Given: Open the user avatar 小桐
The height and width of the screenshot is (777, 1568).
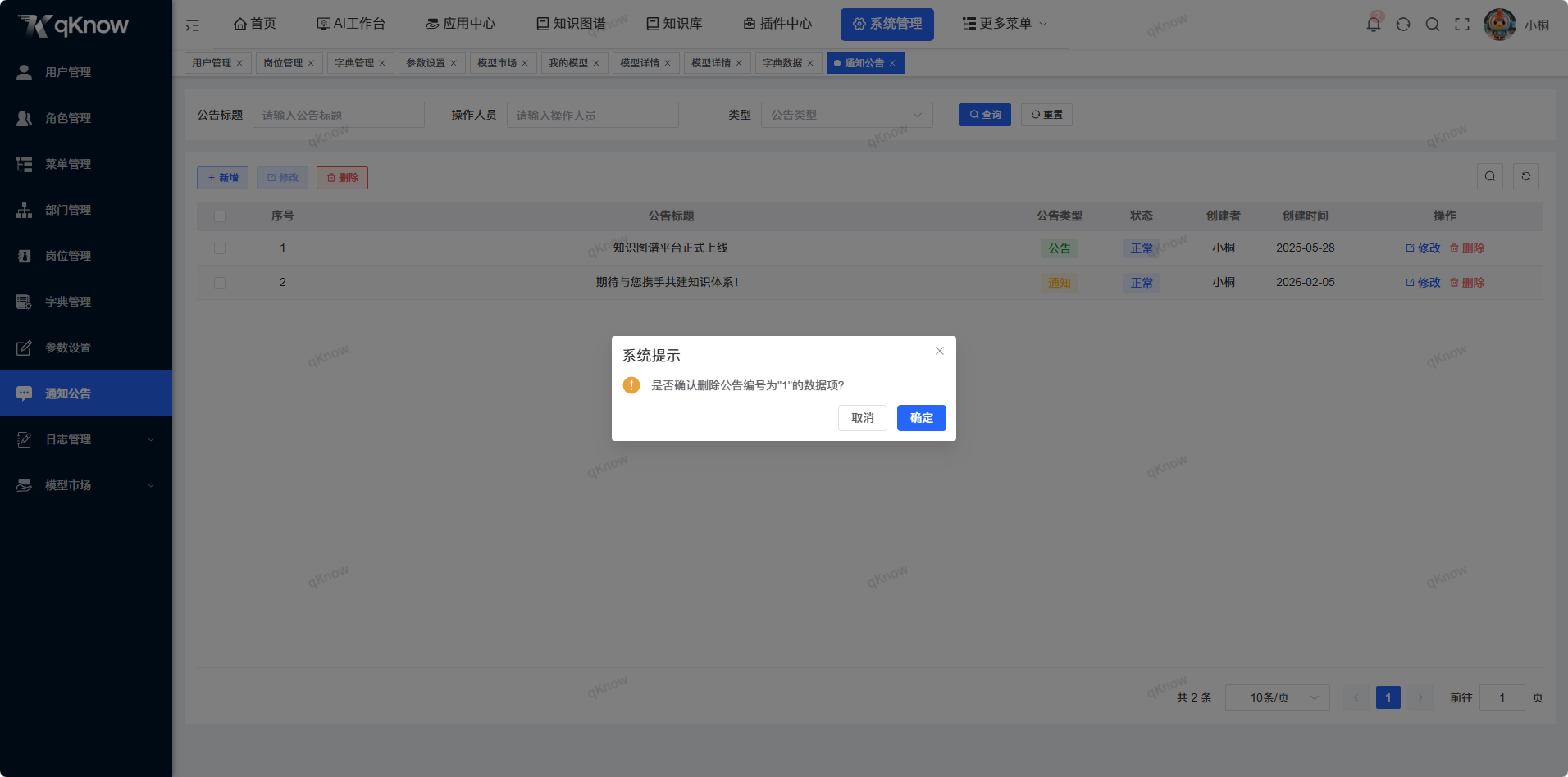Looking at the screenshot, I should click(x=1500, y=24).
